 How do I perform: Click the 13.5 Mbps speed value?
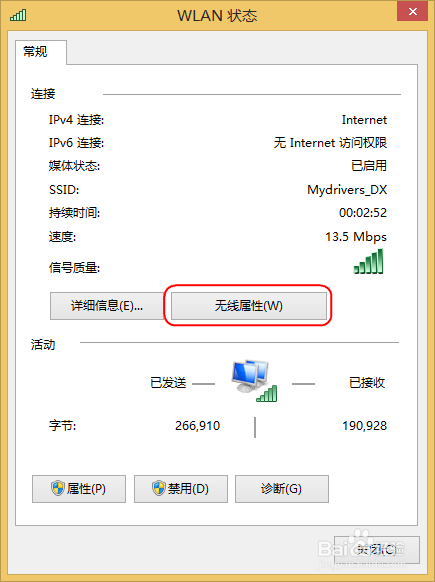tap(356, 236)
